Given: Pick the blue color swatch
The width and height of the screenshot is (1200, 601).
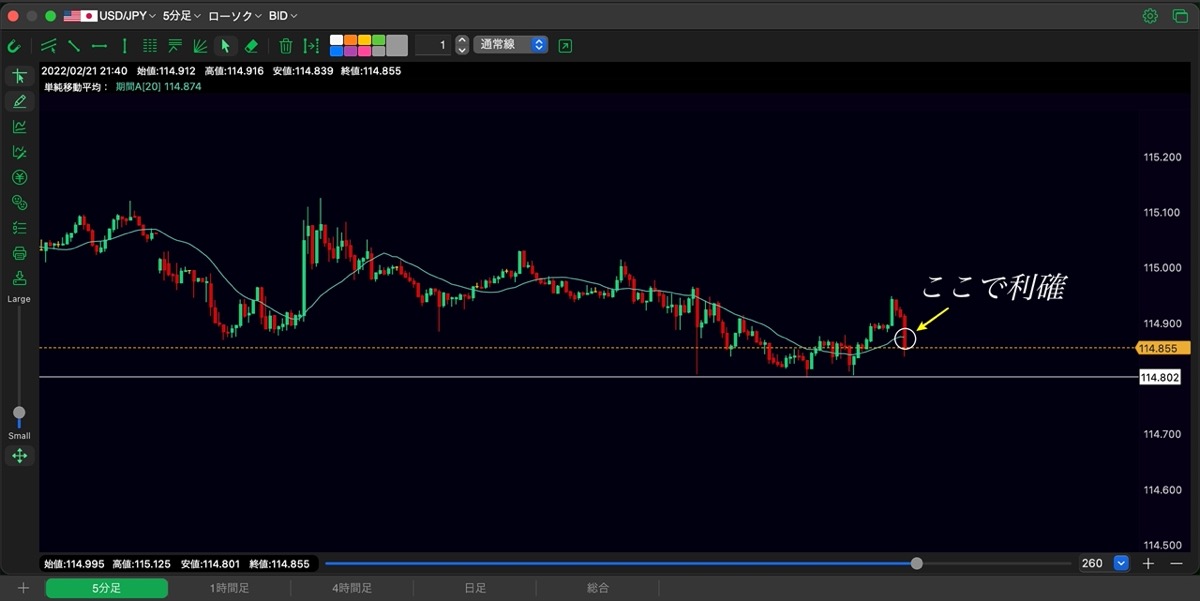Looking at the screenshot, I should 336,51.
